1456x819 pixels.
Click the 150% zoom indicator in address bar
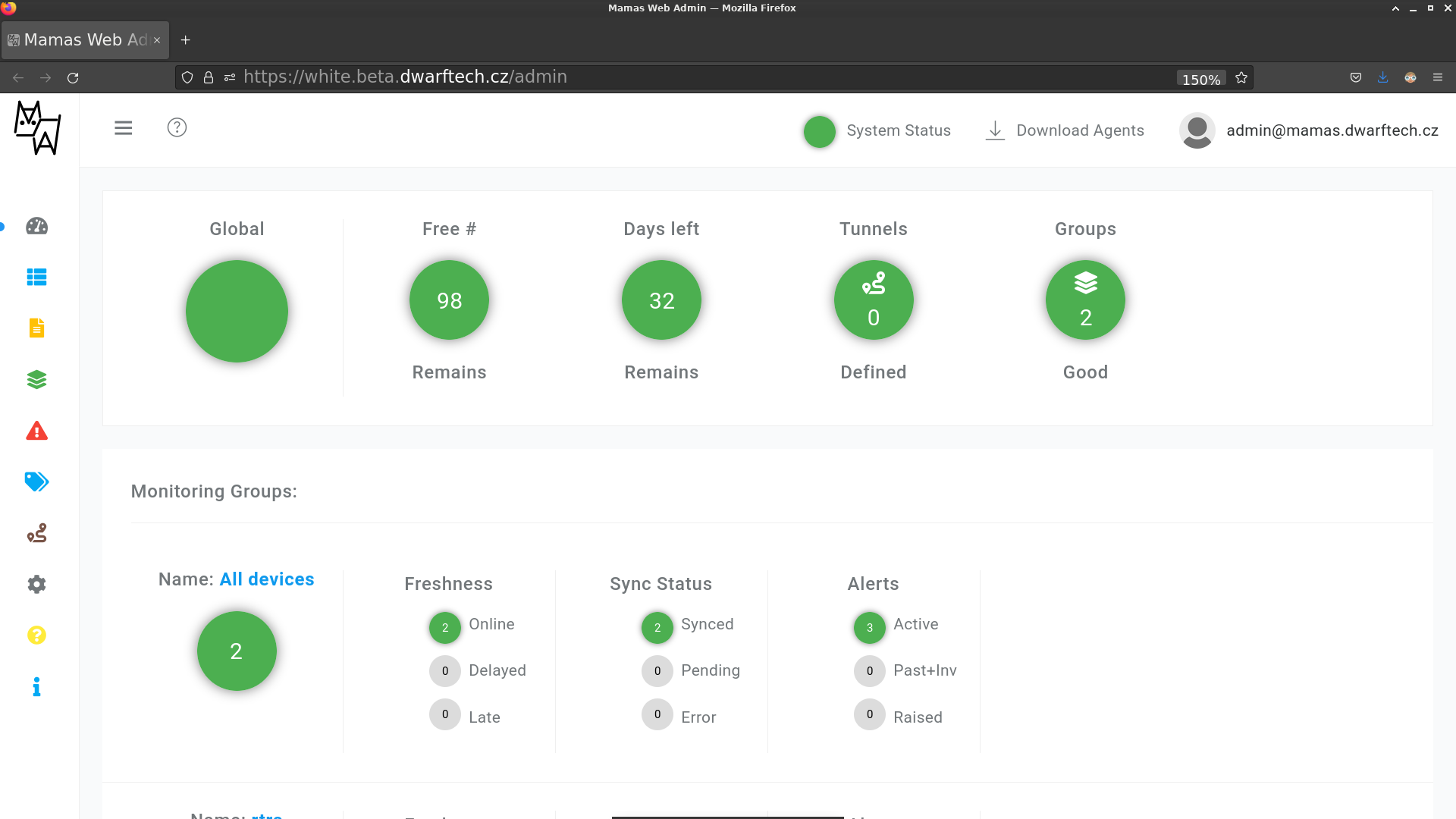[x=1200, y=79]
